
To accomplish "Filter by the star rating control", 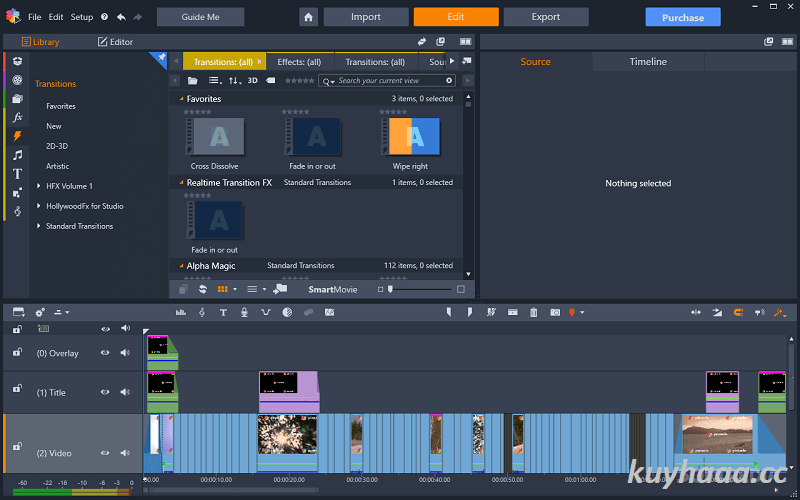I will [x=299, y=81].
